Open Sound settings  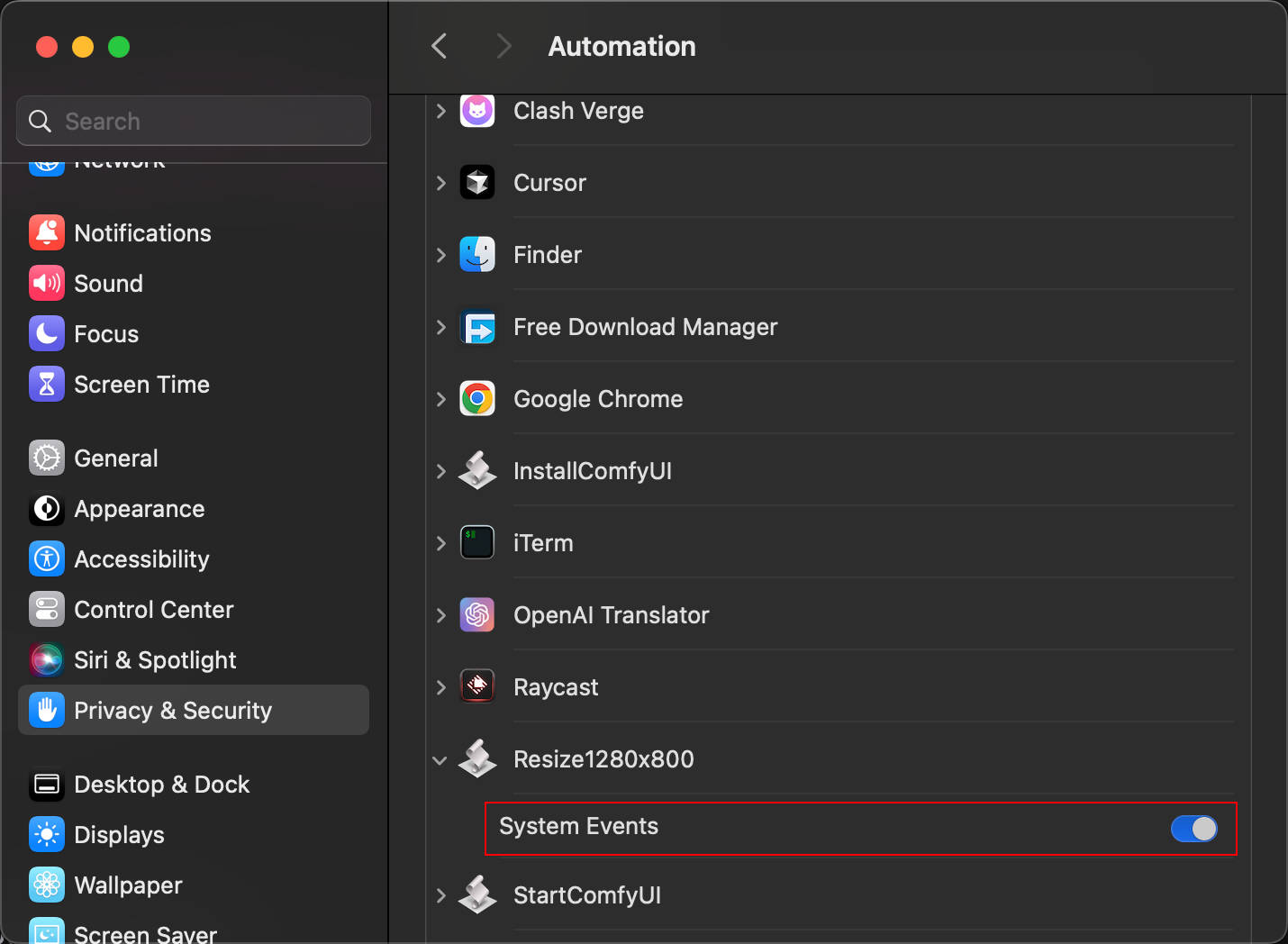[194, 284]
